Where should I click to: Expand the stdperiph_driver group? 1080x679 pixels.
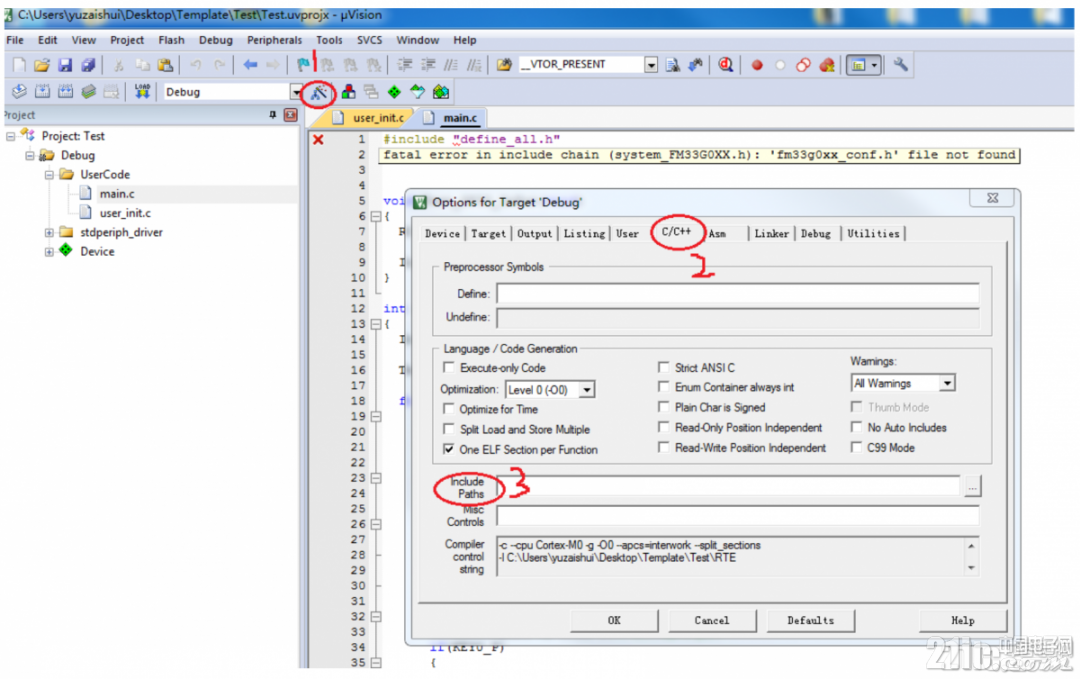coord(49,233)
